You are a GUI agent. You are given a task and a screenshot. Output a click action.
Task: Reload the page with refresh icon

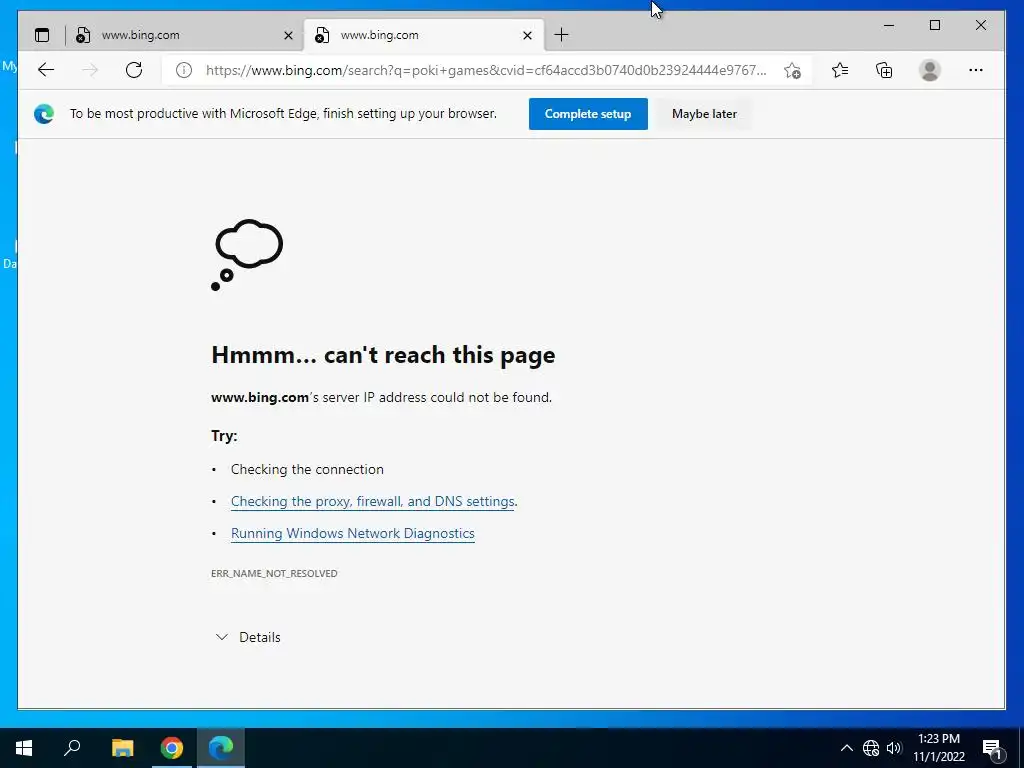[134, 70]
